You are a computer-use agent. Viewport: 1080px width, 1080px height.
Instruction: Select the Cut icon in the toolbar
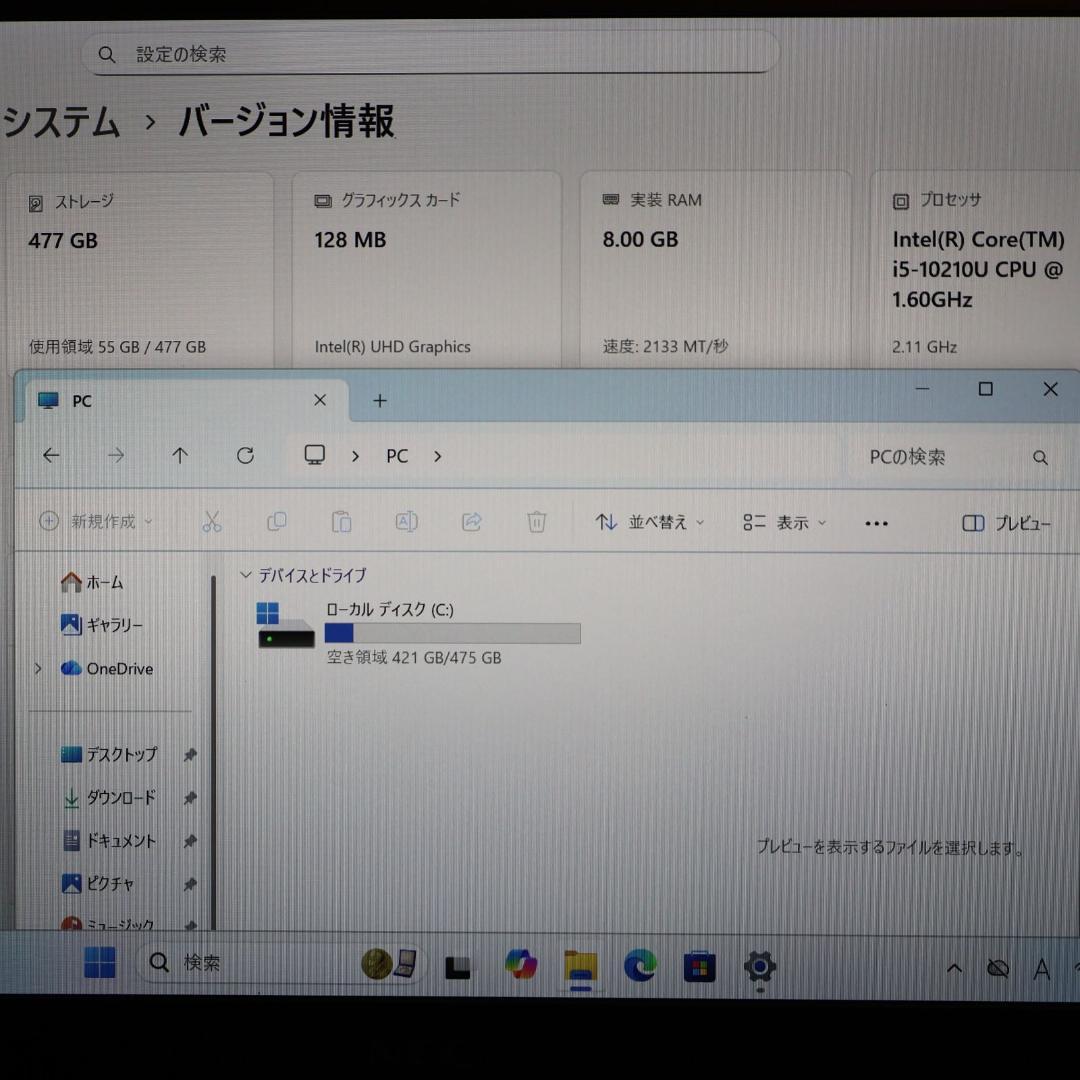tap(212, 521)
